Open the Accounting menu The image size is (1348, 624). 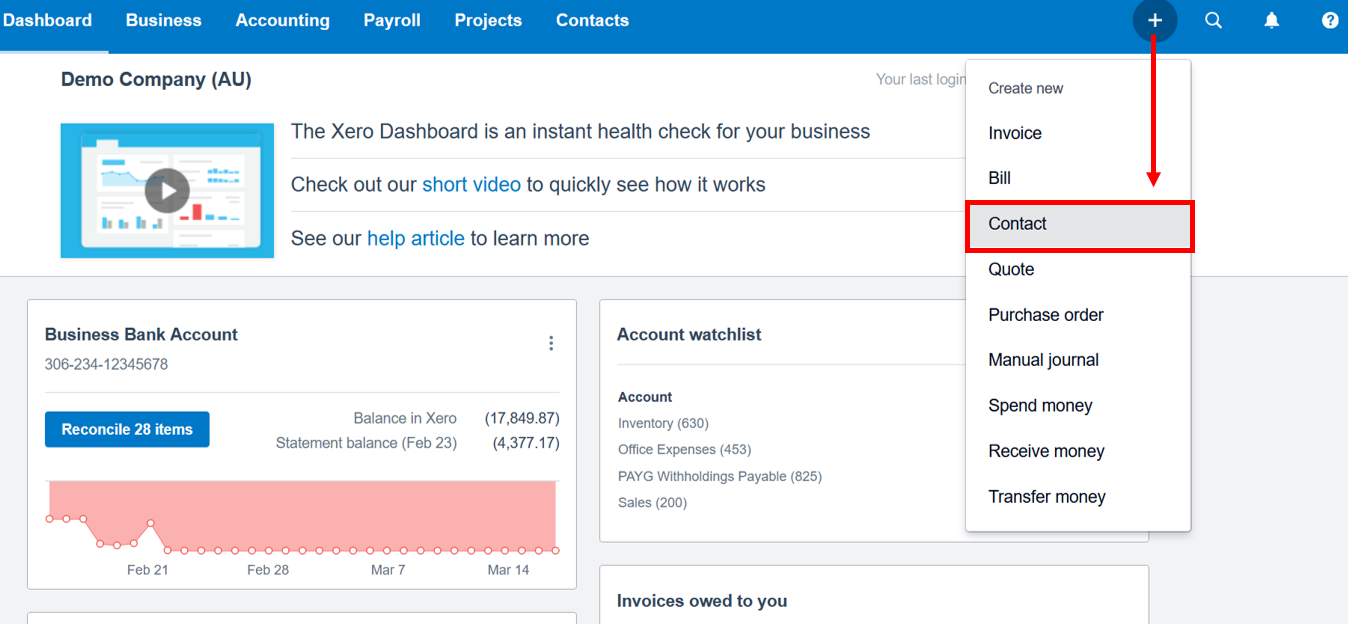click(282, 20)
